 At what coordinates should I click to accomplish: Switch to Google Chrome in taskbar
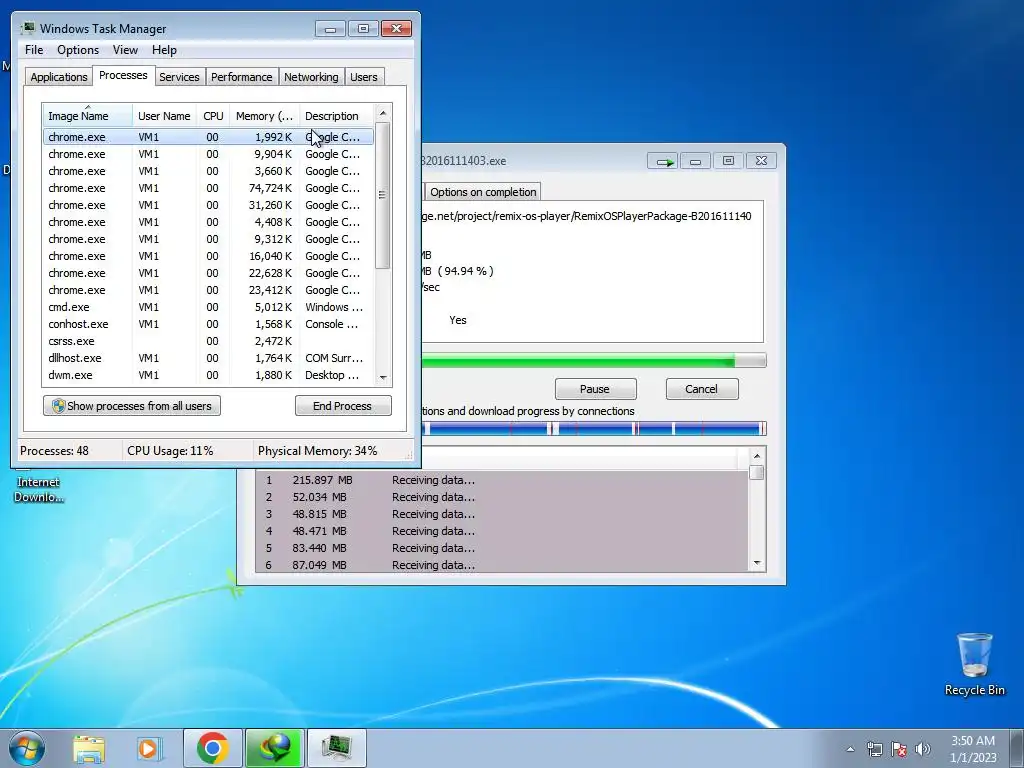tap(212, 748)
